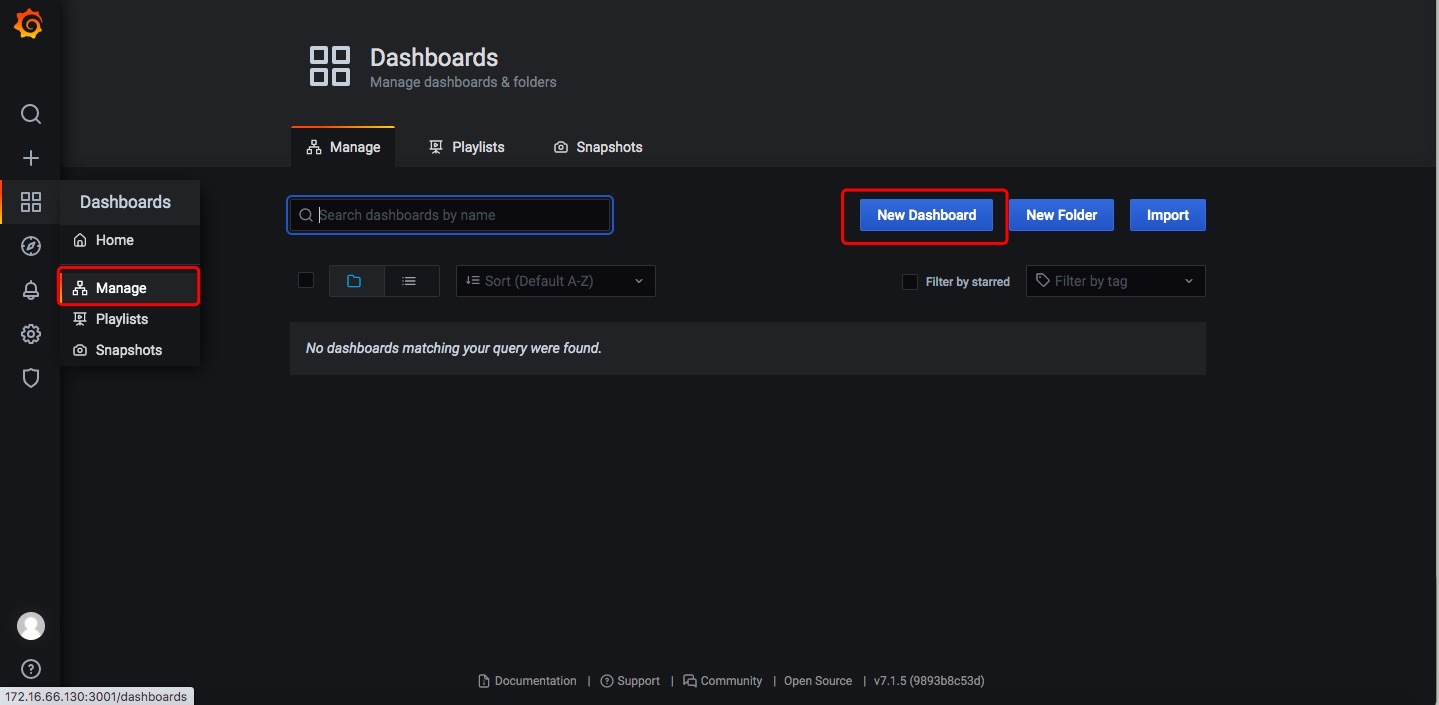Select the Manage tab

tap(343, 147)
